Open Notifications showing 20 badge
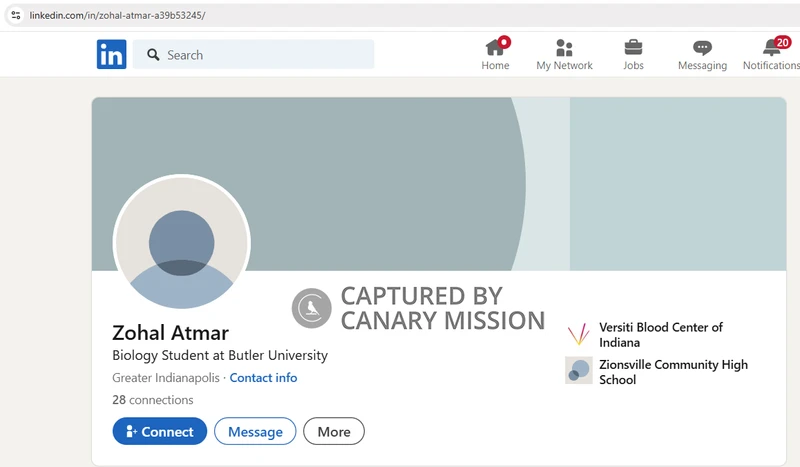Screen dimensions: 800x467 pyautogui.click(x=771, y=54)
